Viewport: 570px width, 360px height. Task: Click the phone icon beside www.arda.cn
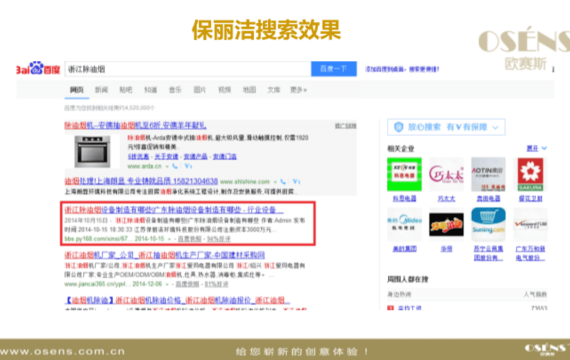click(175, 166)
